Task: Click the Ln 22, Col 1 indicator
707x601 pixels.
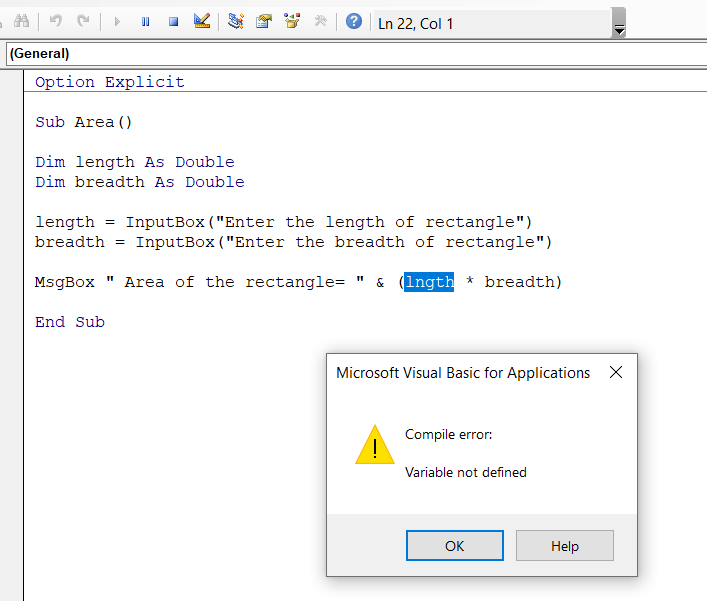Action: point(416,23)
